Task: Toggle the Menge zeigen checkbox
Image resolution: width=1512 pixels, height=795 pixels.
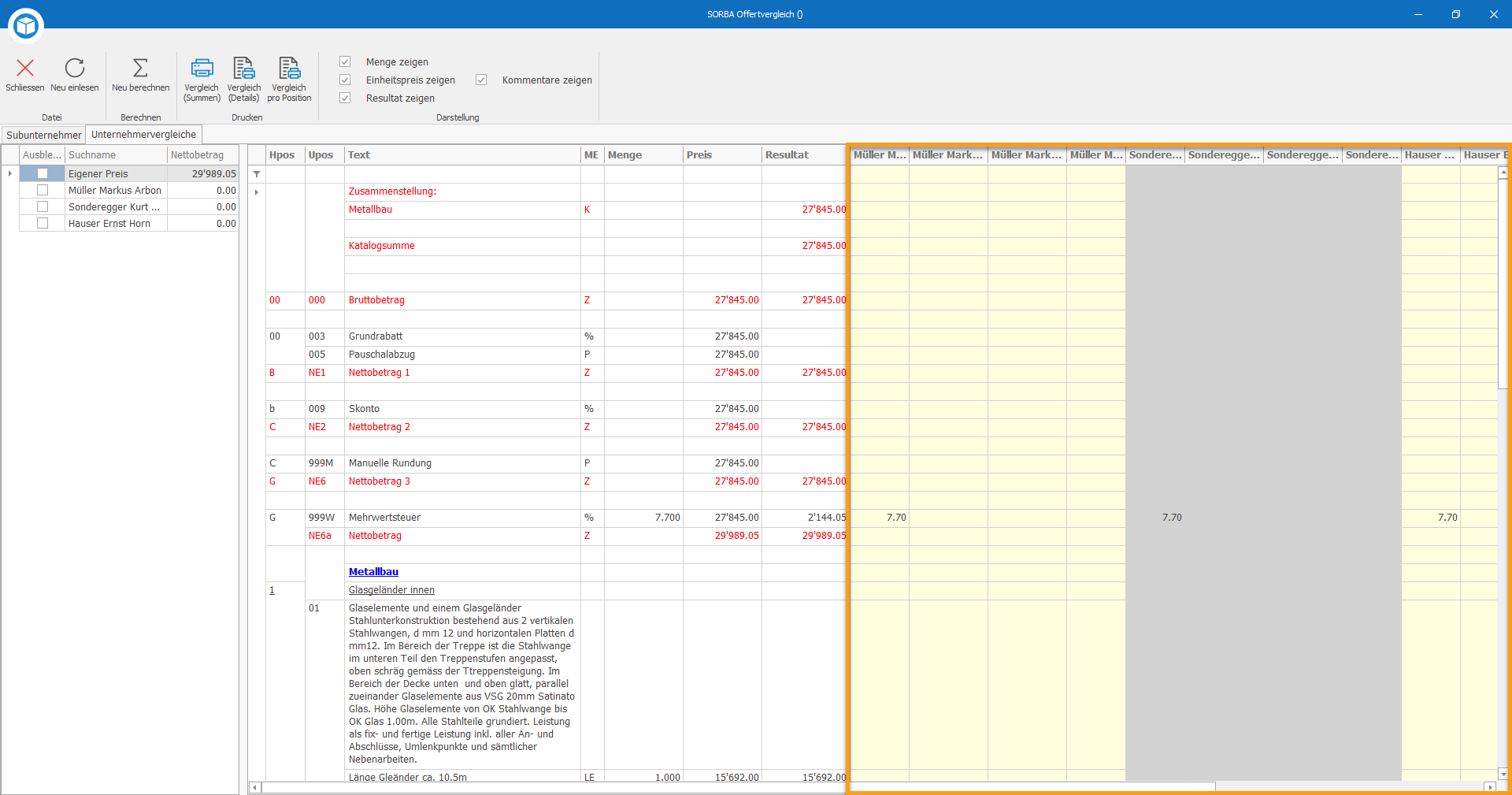Action: 345,61
